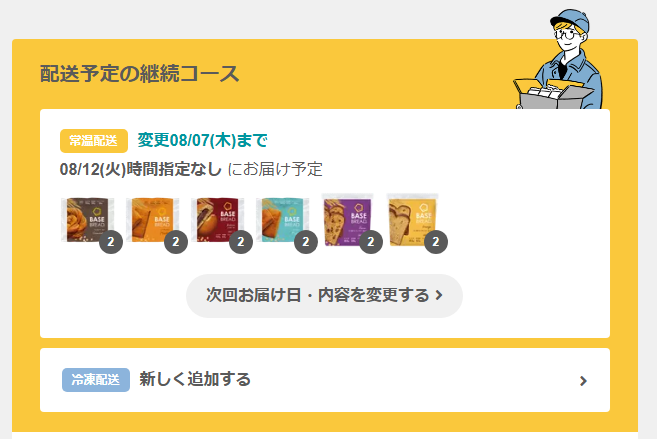Click the dark red BASE BREAD product image
Screen dimensions: 657x439
click(x=217, y=220)
